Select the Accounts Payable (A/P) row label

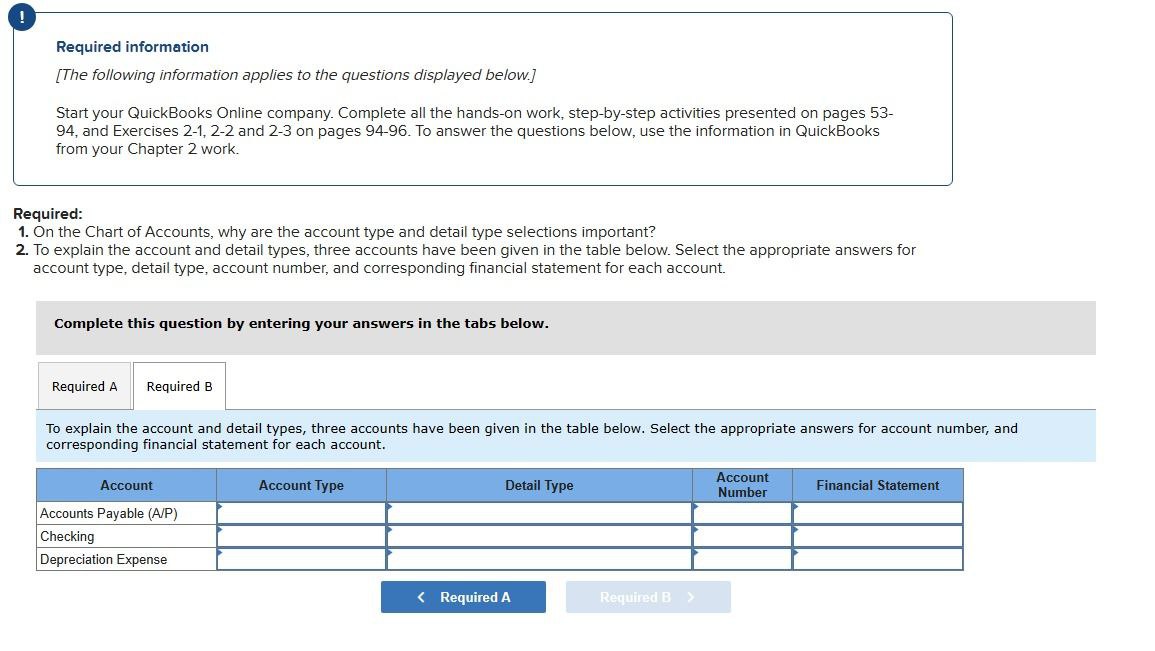coord(108,513)
